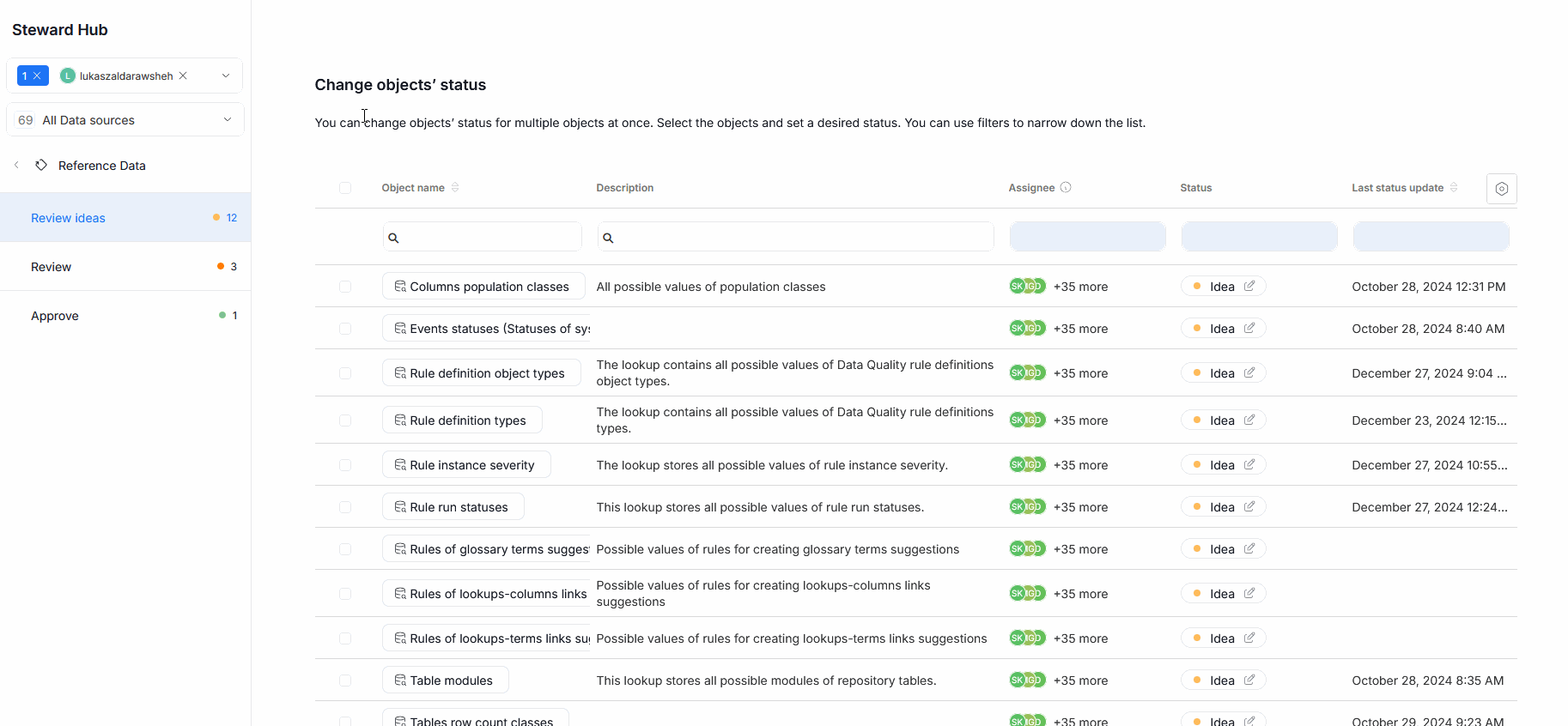The height and width of the screenshot is (726, 1568).
Task: Click back arrow next to Reference Data
Action: [16, 165]
